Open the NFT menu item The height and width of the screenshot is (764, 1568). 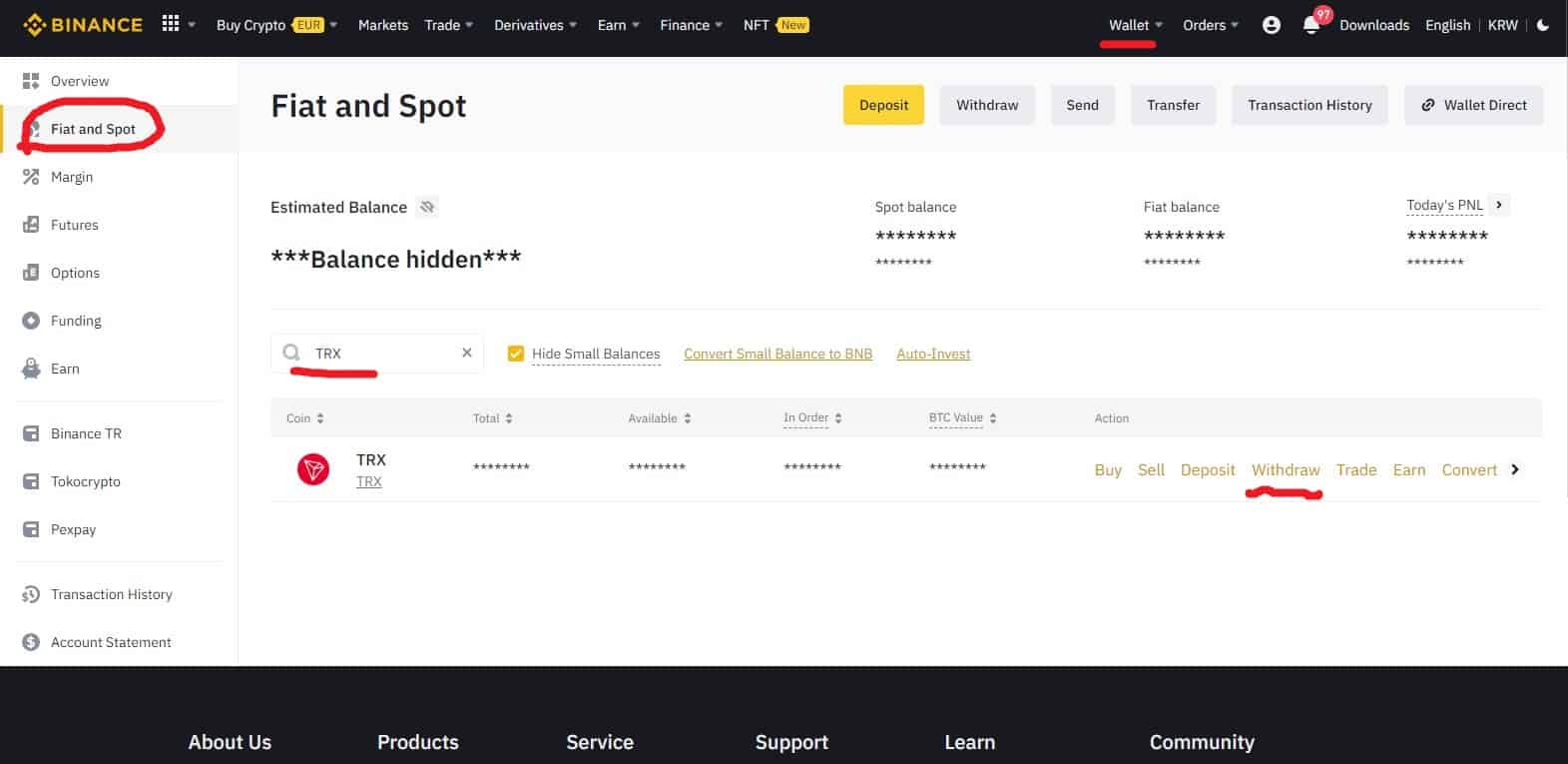[x=776, y=25]
